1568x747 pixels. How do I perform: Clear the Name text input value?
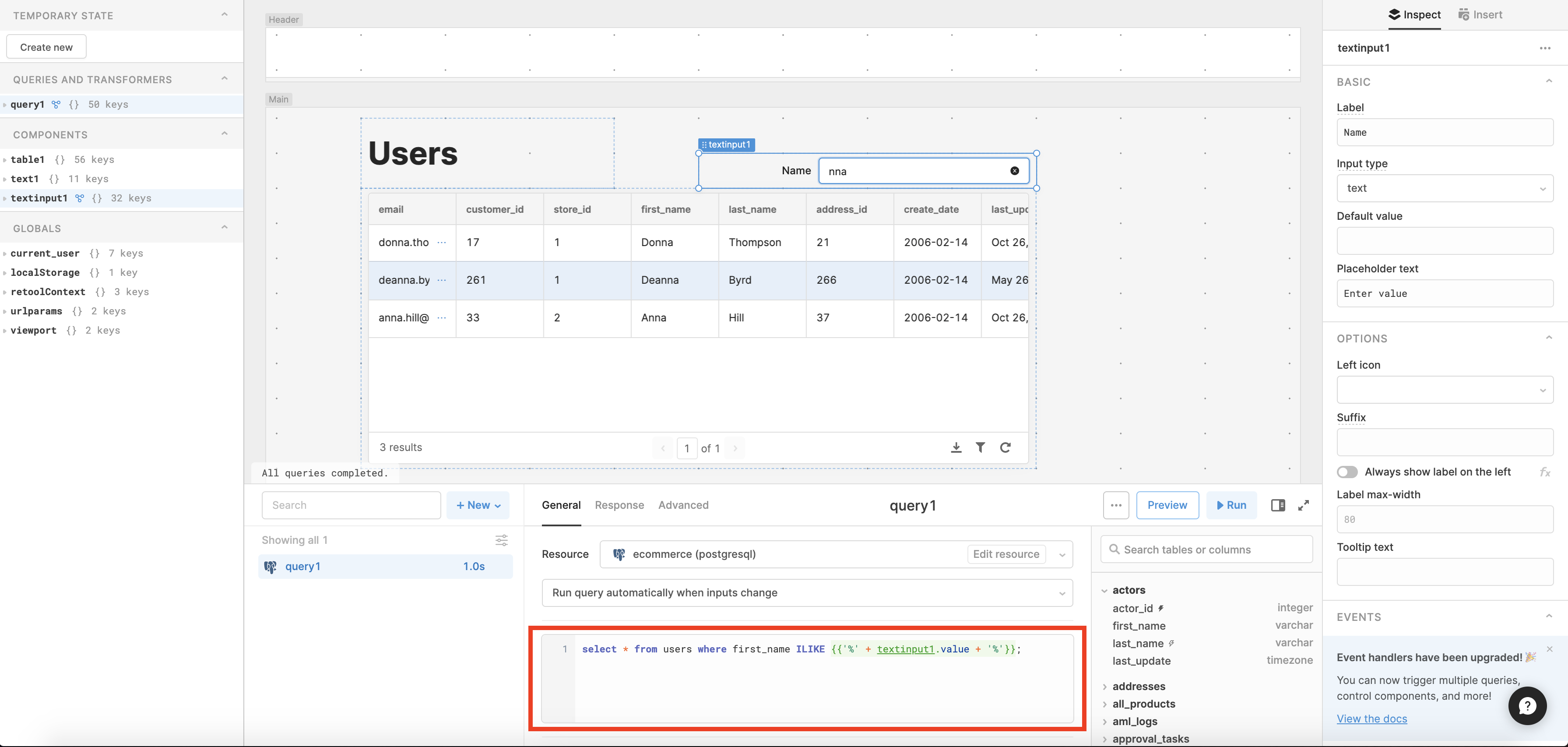[x=1015, y=171]
